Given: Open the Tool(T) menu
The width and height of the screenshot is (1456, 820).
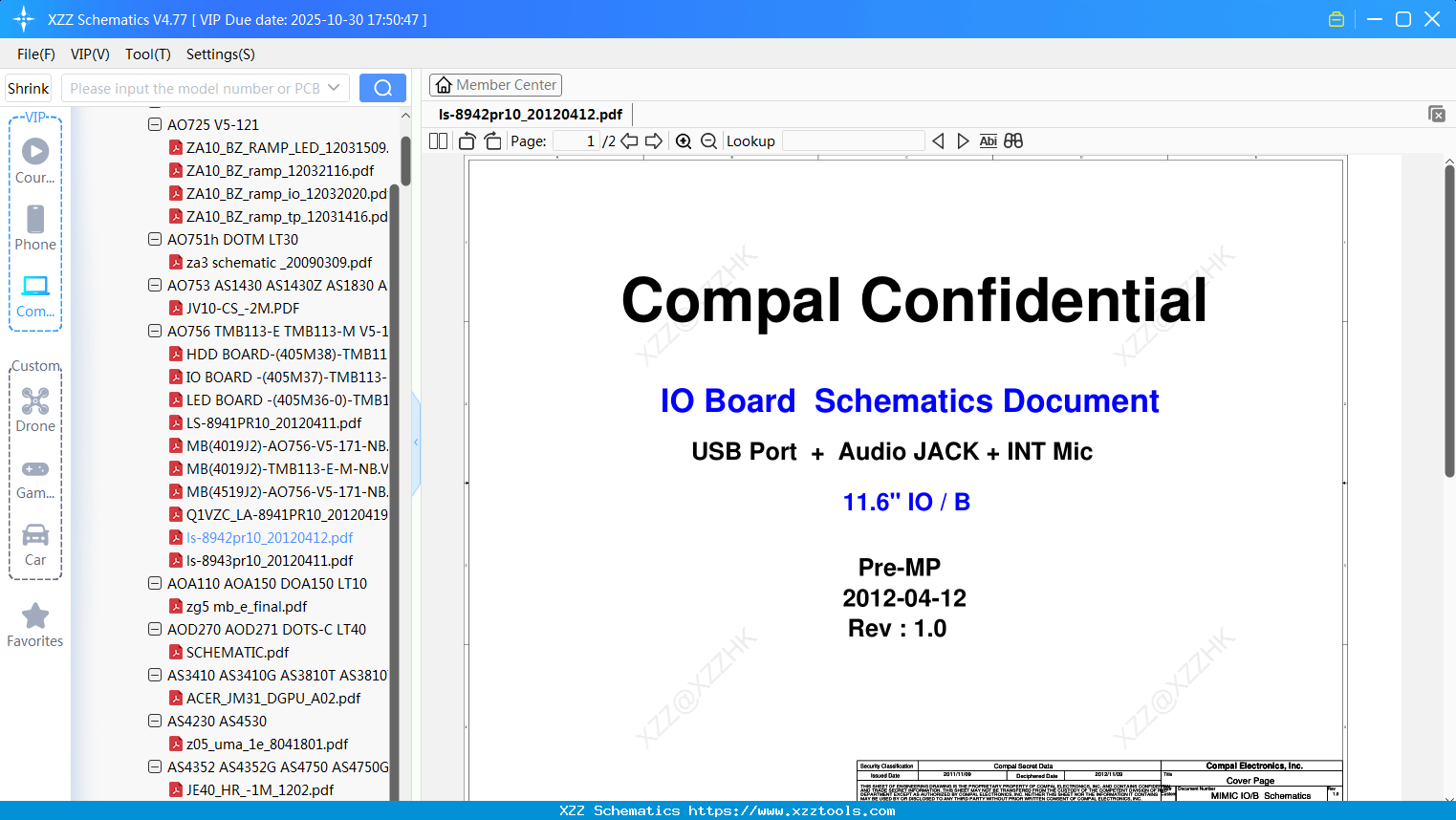Looking at the screenshot, I should point(148,54).
